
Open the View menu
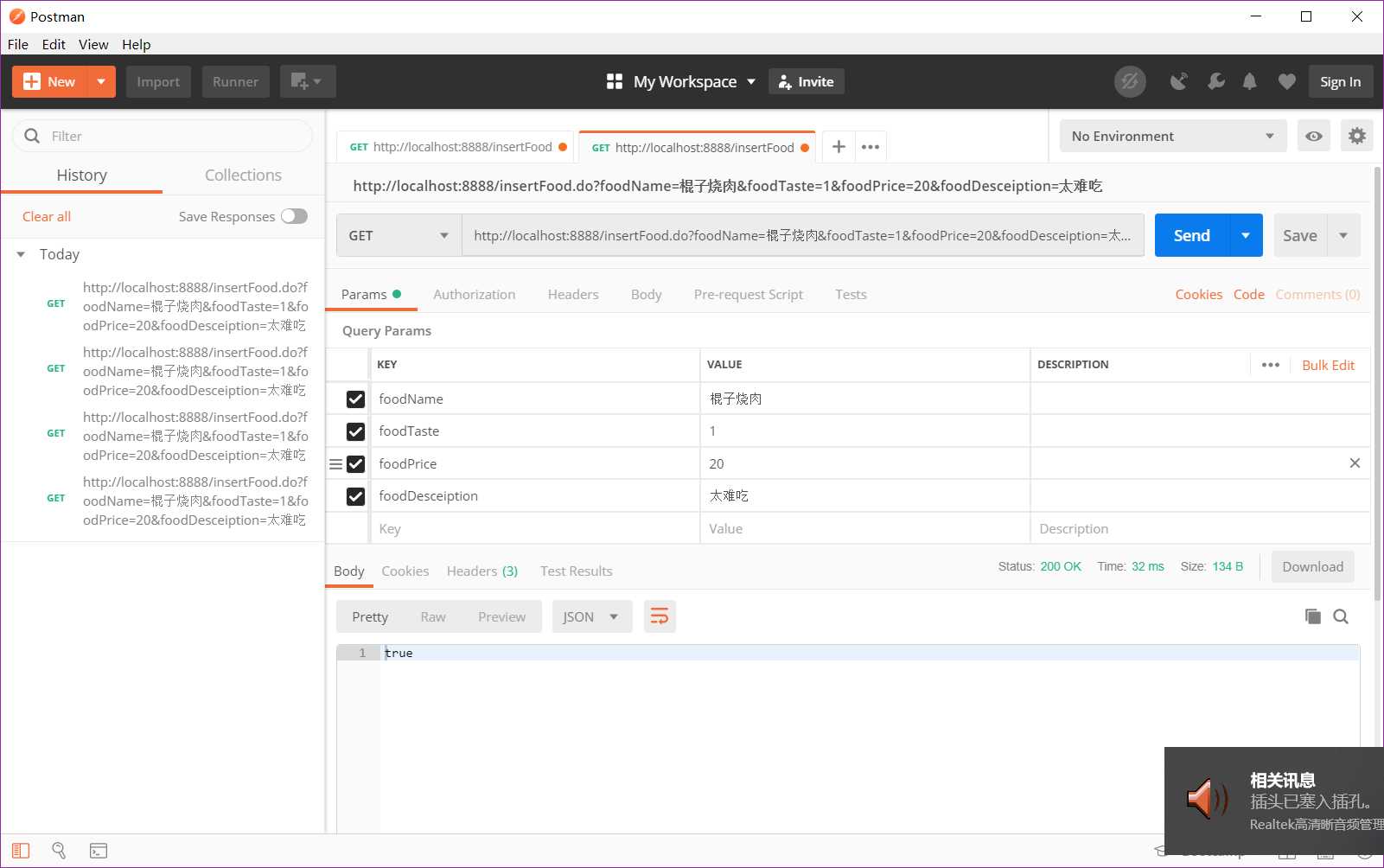point(93,44)
